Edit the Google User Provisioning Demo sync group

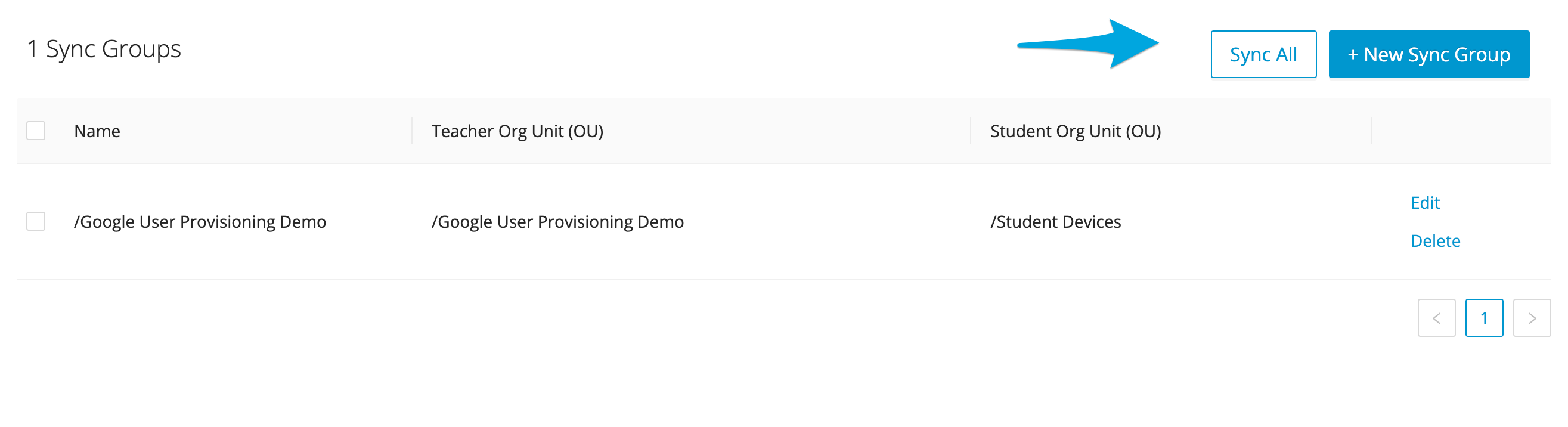[1426, 203]
